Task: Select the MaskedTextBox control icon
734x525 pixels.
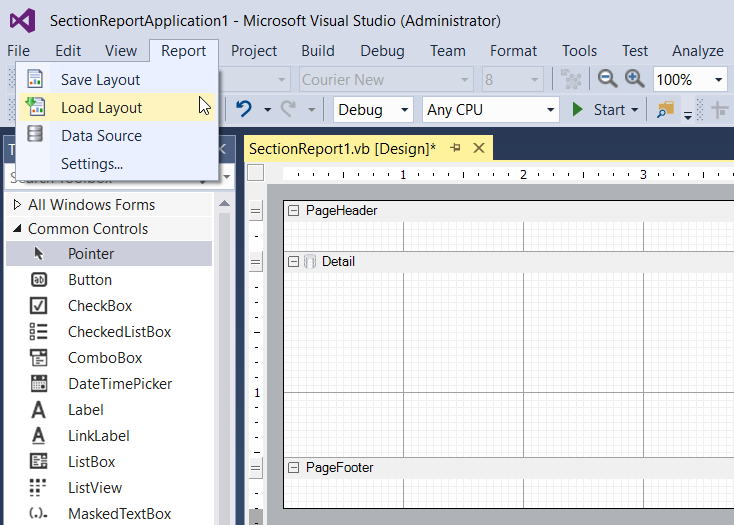Action: point(38,513)
